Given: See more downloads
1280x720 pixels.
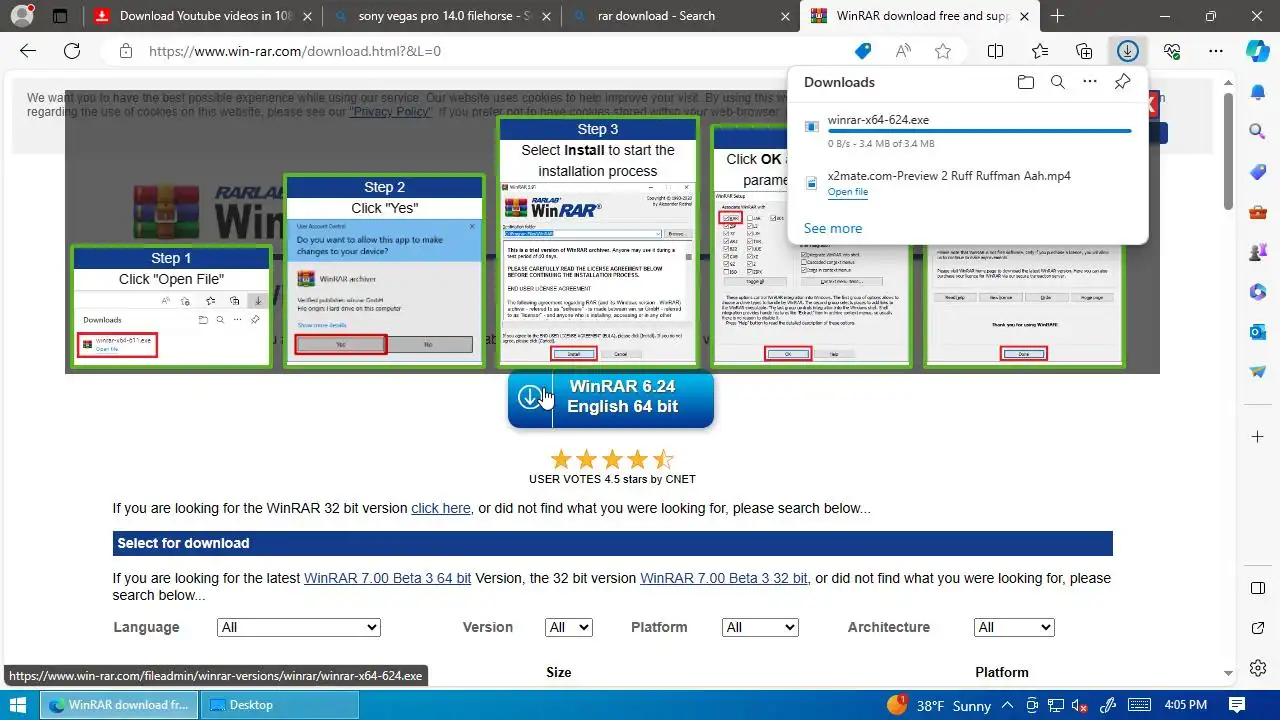Looking at the screenshot, I should [833, 228].
